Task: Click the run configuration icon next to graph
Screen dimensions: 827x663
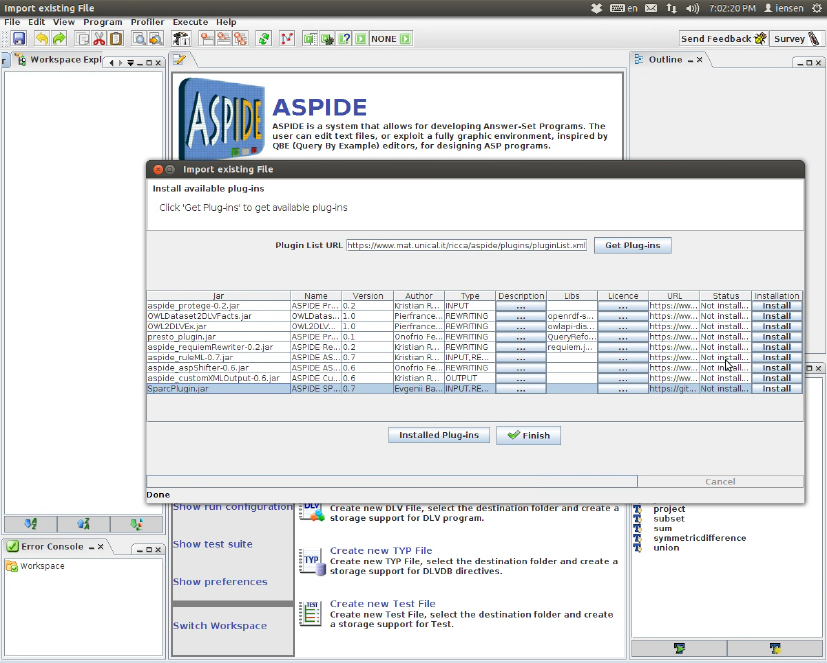Action: tap(310, 39)
